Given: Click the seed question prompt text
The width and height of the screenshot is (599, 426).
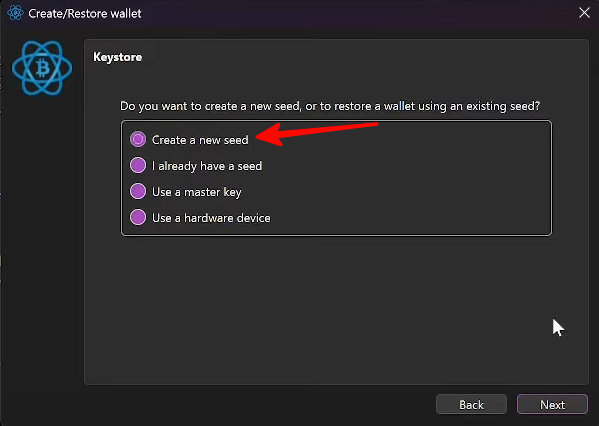Looking at the screenshot, I should click(330, 106).
